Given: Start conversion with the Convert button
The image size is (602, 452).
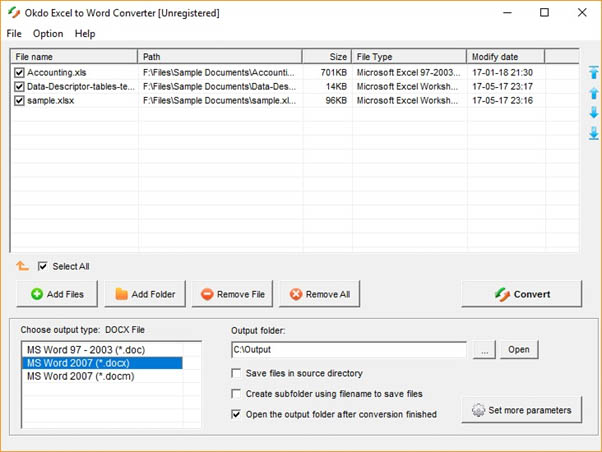Looking at the screenshot, I should pyautogui.click(x=522, y=294).
